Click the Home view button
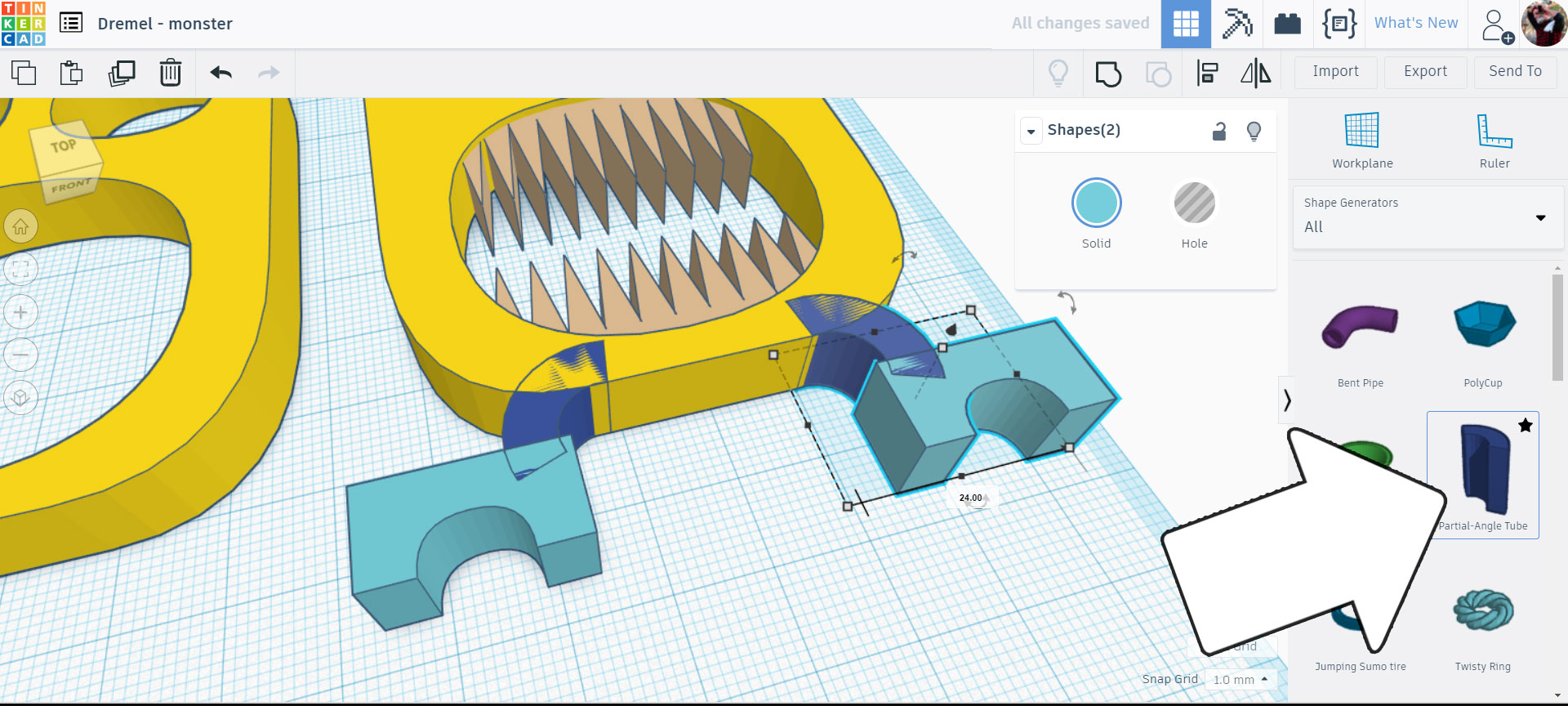 (20, 226)
